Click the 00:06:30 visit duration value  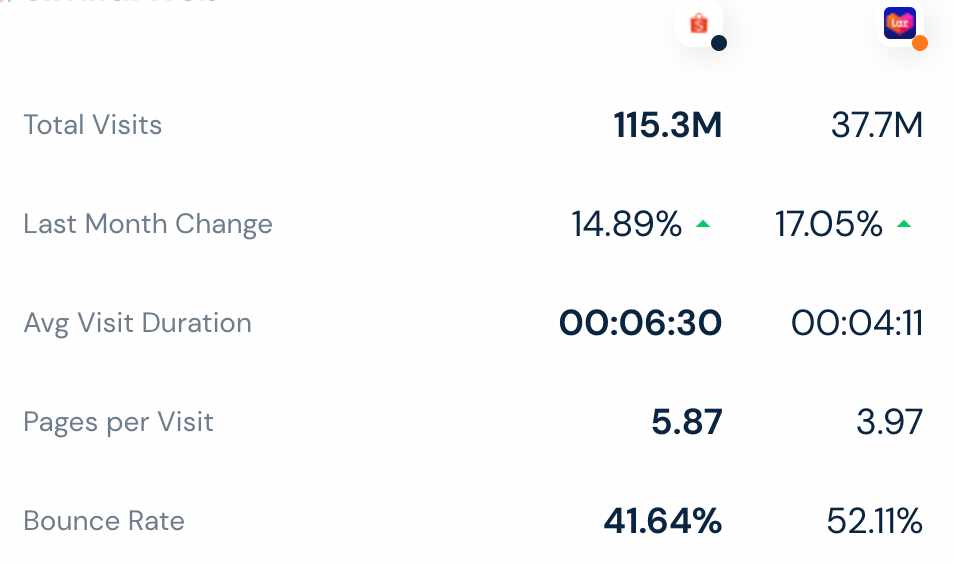tap(641, 323)
